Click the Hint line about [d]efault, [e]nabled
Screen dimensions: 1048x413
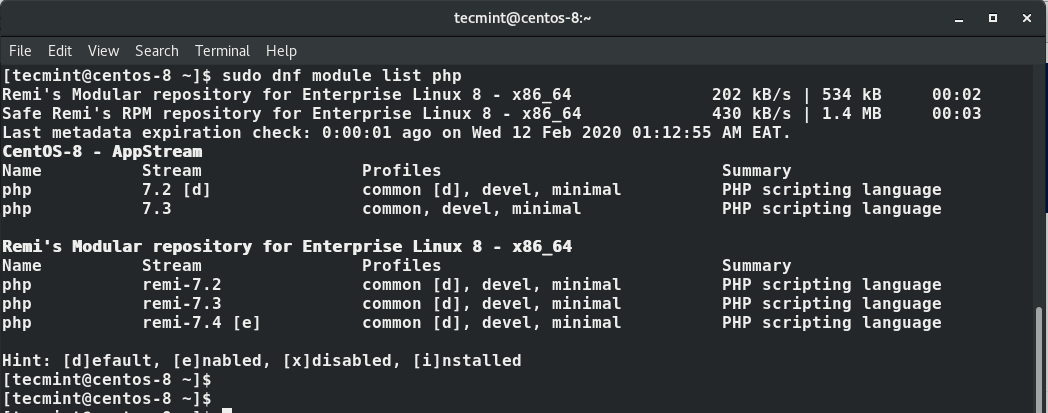[262, 360]
